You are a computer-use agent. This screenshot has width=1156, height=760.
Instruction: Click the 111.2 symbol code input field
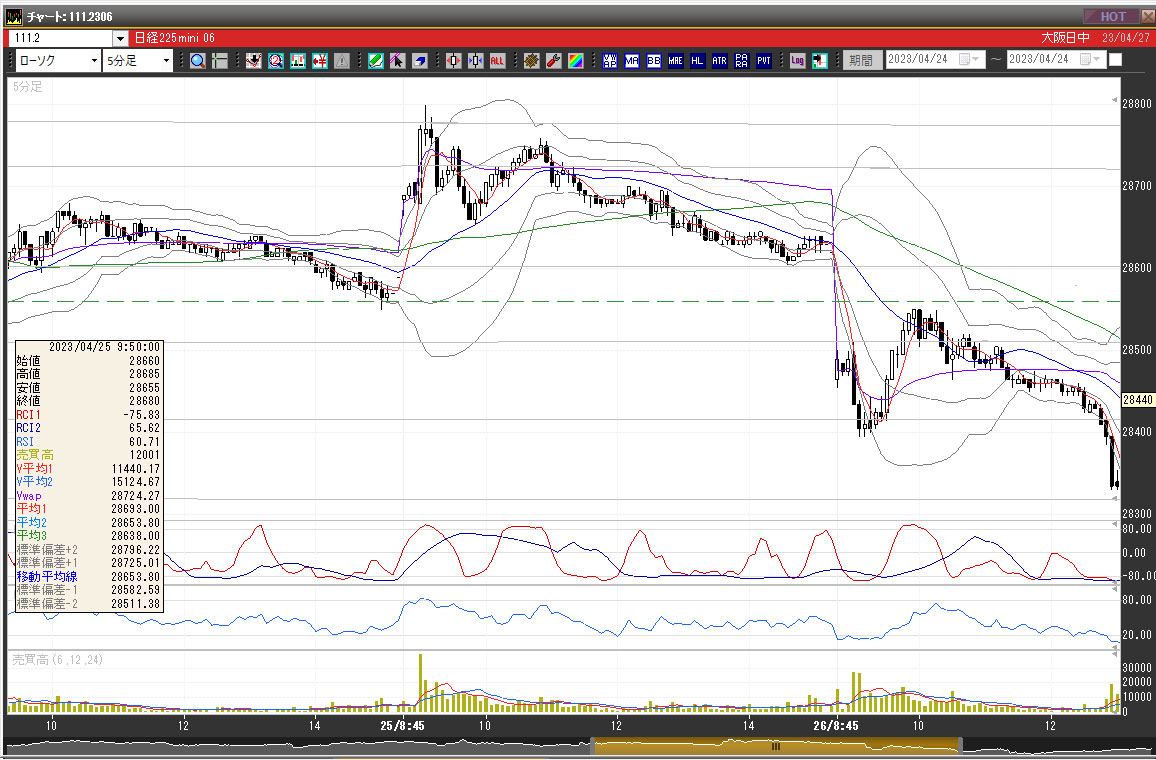point(60,38)
